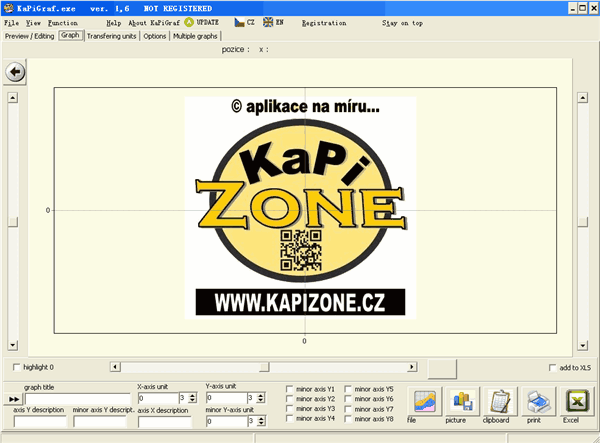
Task: Enable minor axis Y3
Action: [x=290, y=409]
